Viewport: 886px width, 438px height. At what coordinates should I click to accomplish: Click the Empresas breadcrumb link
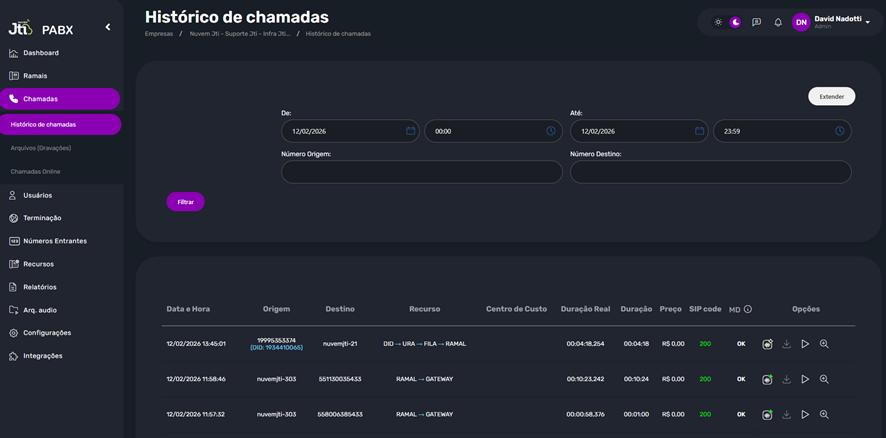[x=158, y=34]
